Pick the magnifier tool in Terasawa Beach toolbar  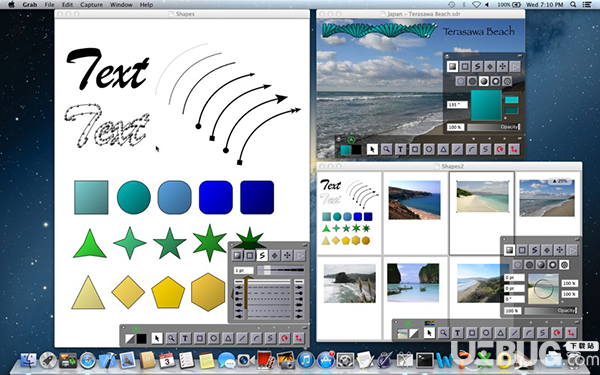tap(386, 149)
